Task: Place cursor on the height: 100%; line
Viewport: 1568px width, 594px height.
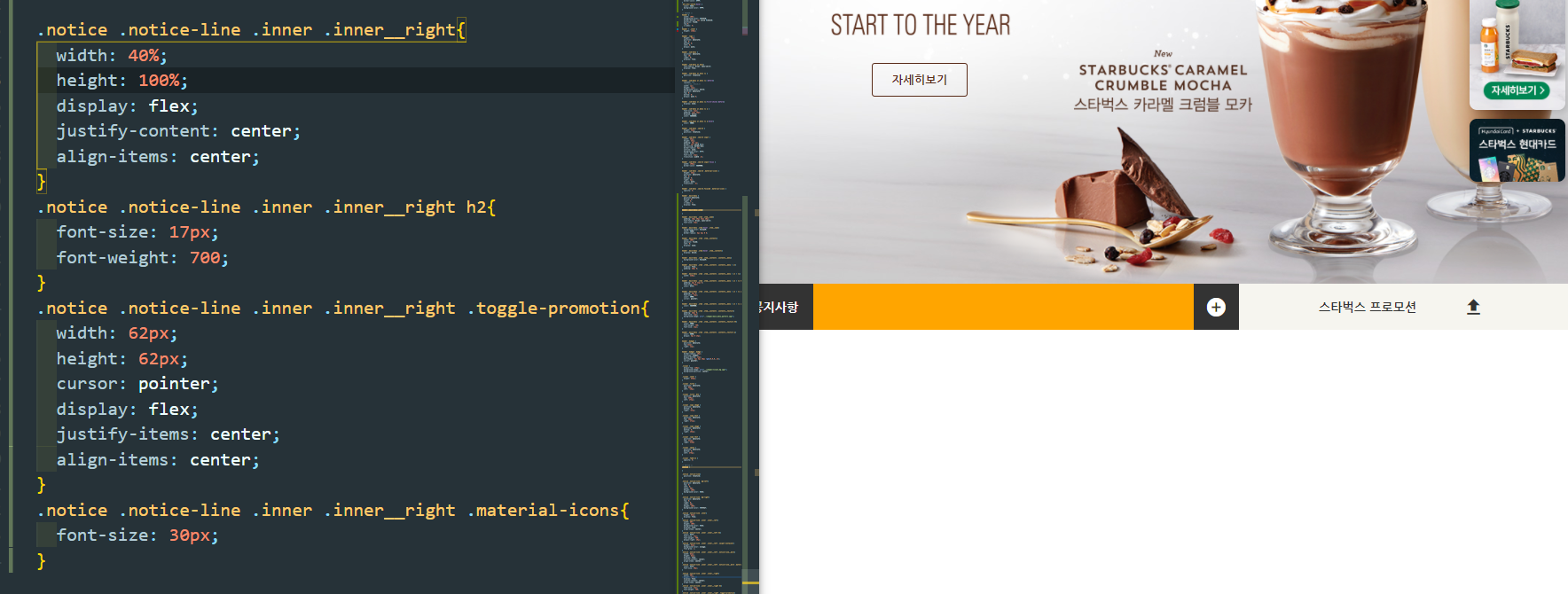Action: [122, 80]
